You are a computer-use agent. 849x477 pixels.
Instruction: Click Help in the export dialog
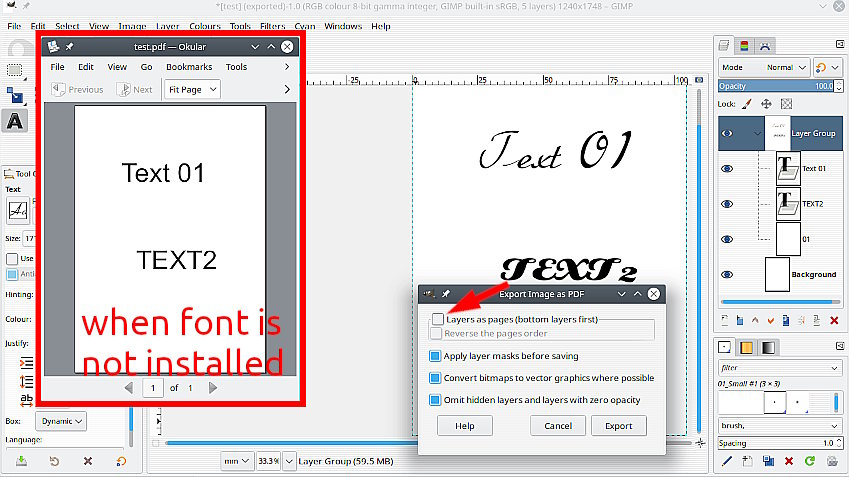tap(465, 426)
